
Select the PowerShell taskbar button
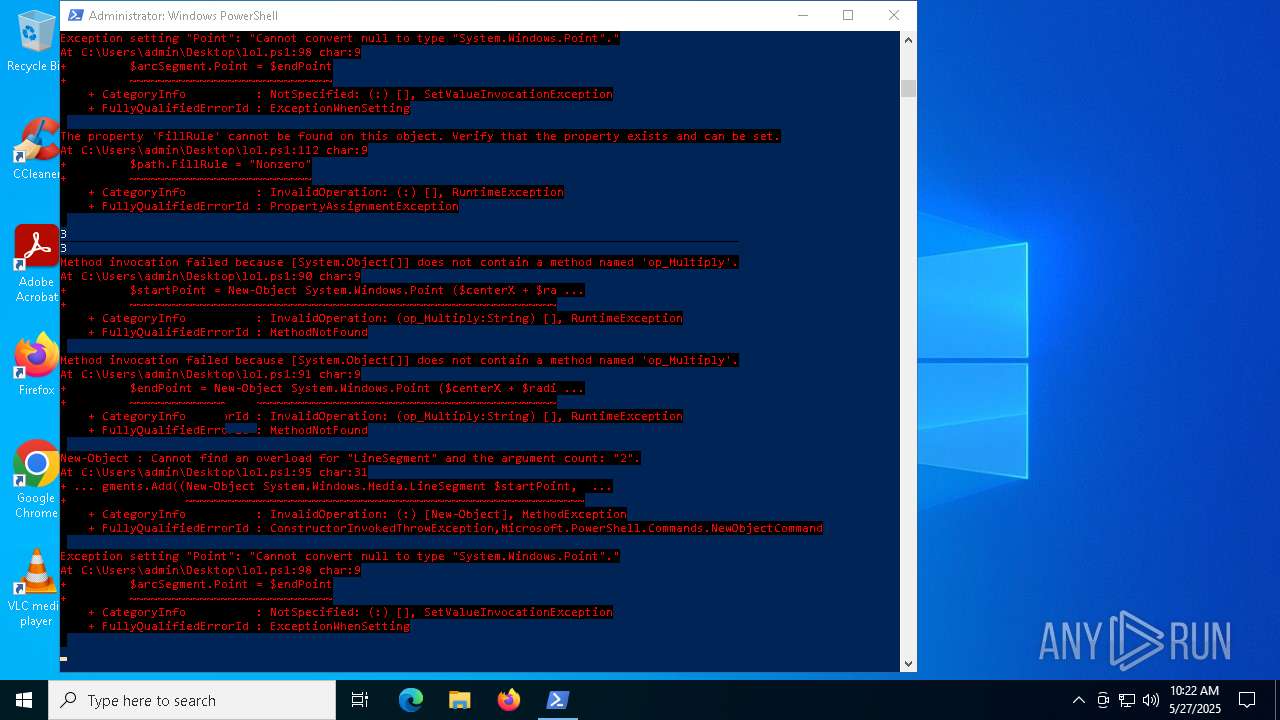click(558, 700)
